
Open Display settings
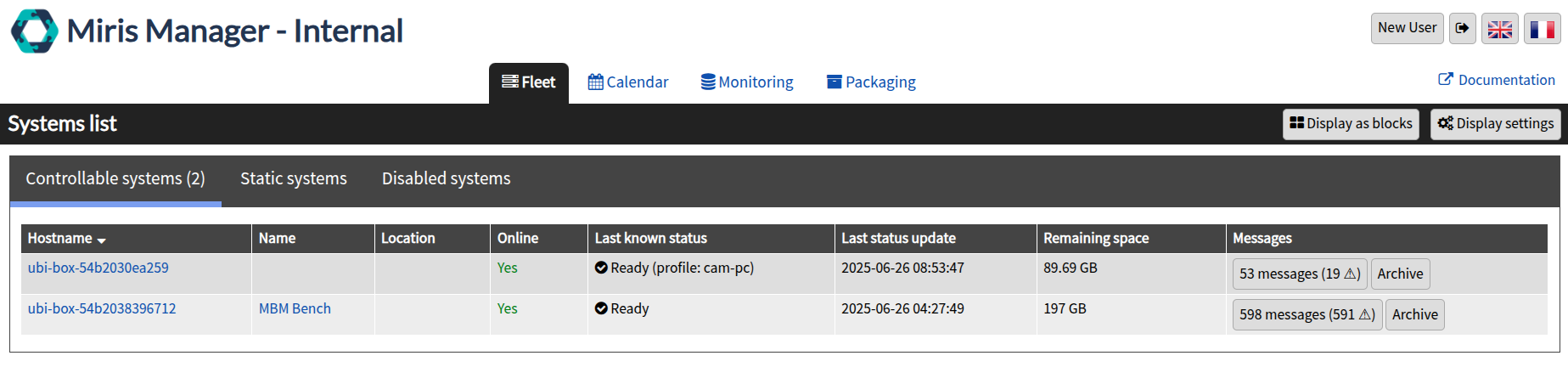pyautogui.click(x=1495, y=124)
